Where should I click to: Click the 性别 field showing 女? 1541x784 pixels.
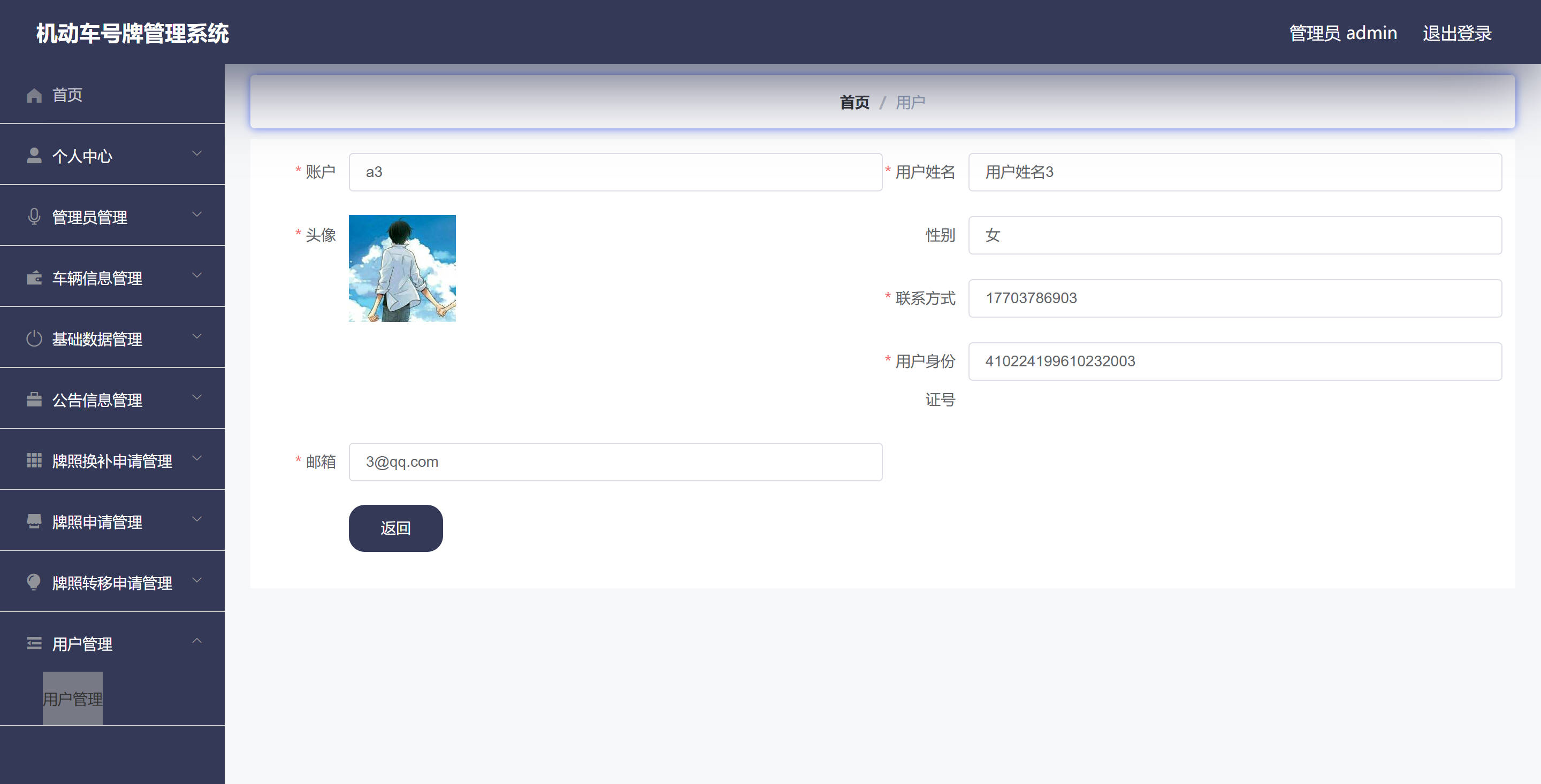[1235, 235]
